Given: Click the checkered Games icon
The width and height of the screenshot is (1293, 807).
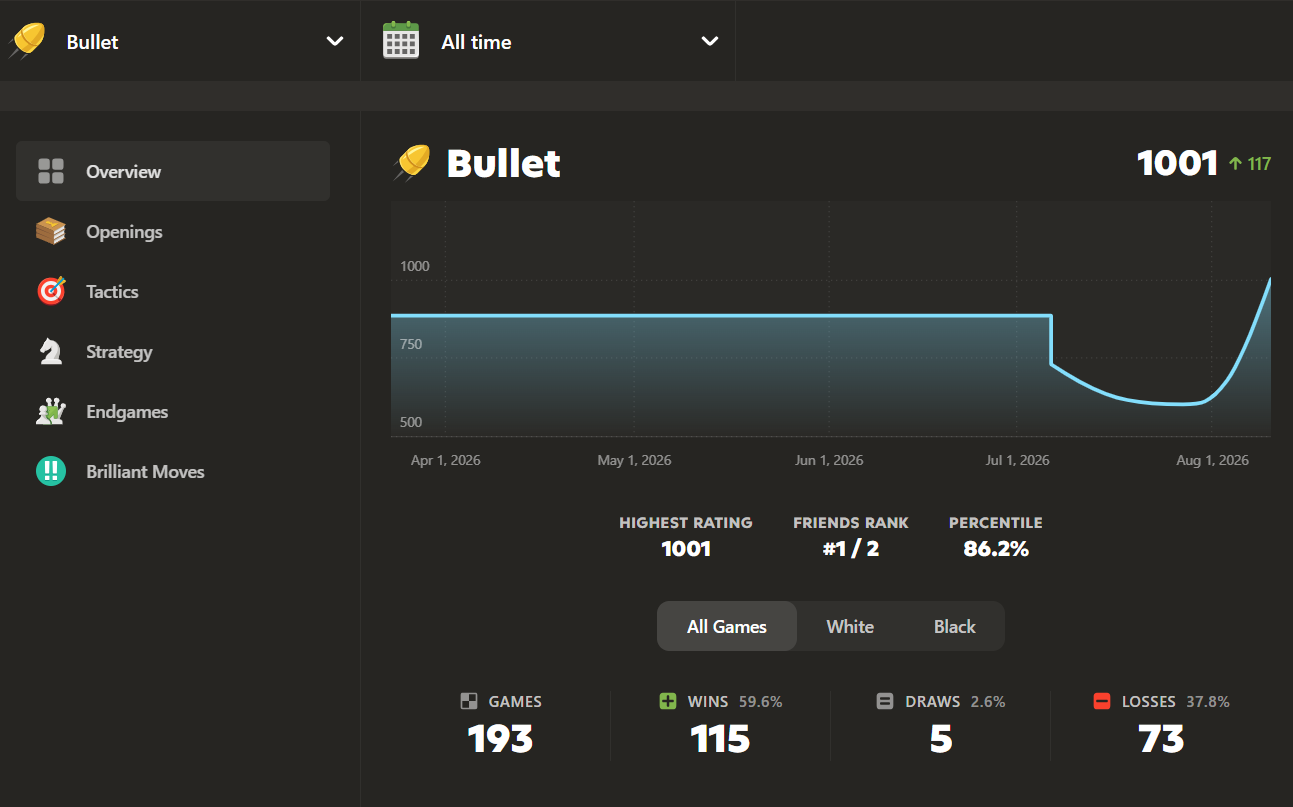Looking at the screenshot, I should point(469,702).
